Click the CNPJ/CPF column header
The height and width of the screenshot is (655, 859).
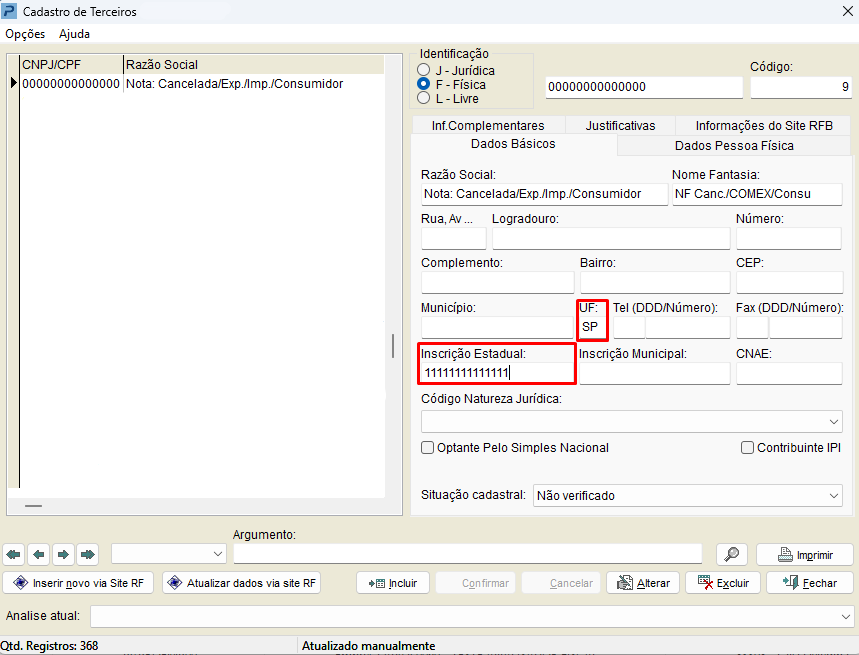click(x=71, y=65)
